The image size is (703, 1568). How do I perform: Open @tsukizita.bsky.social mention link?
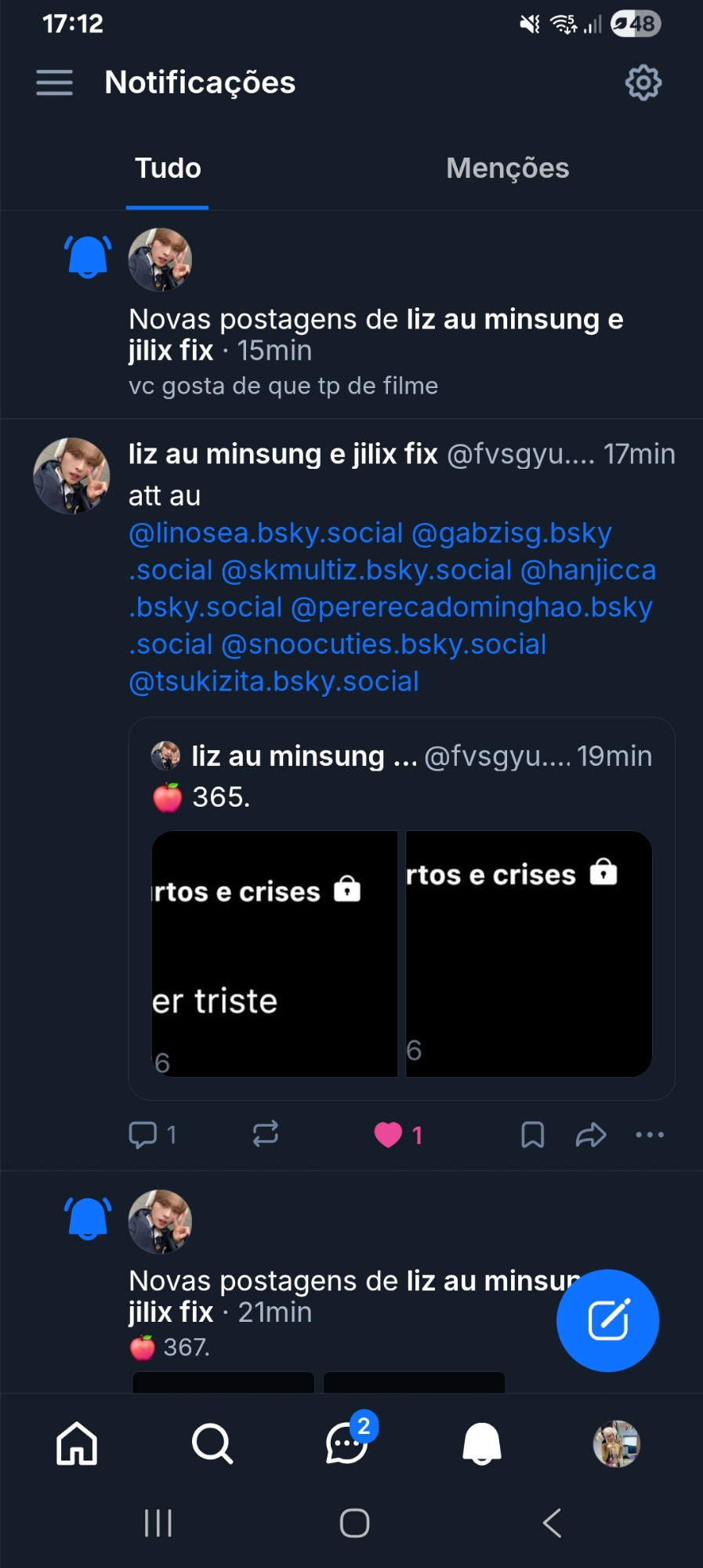coord(274,681)
